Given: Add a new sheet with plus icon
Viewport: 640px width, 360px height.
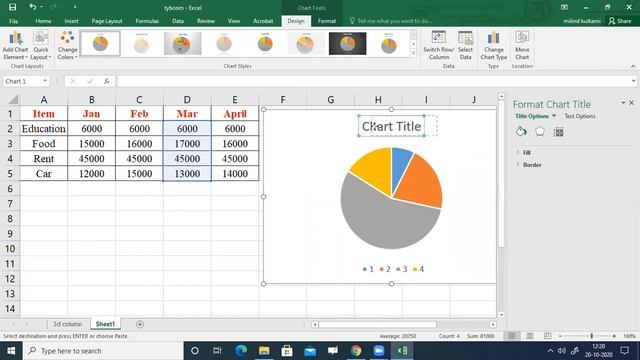Looking at the screenshot, I should 140,324.
